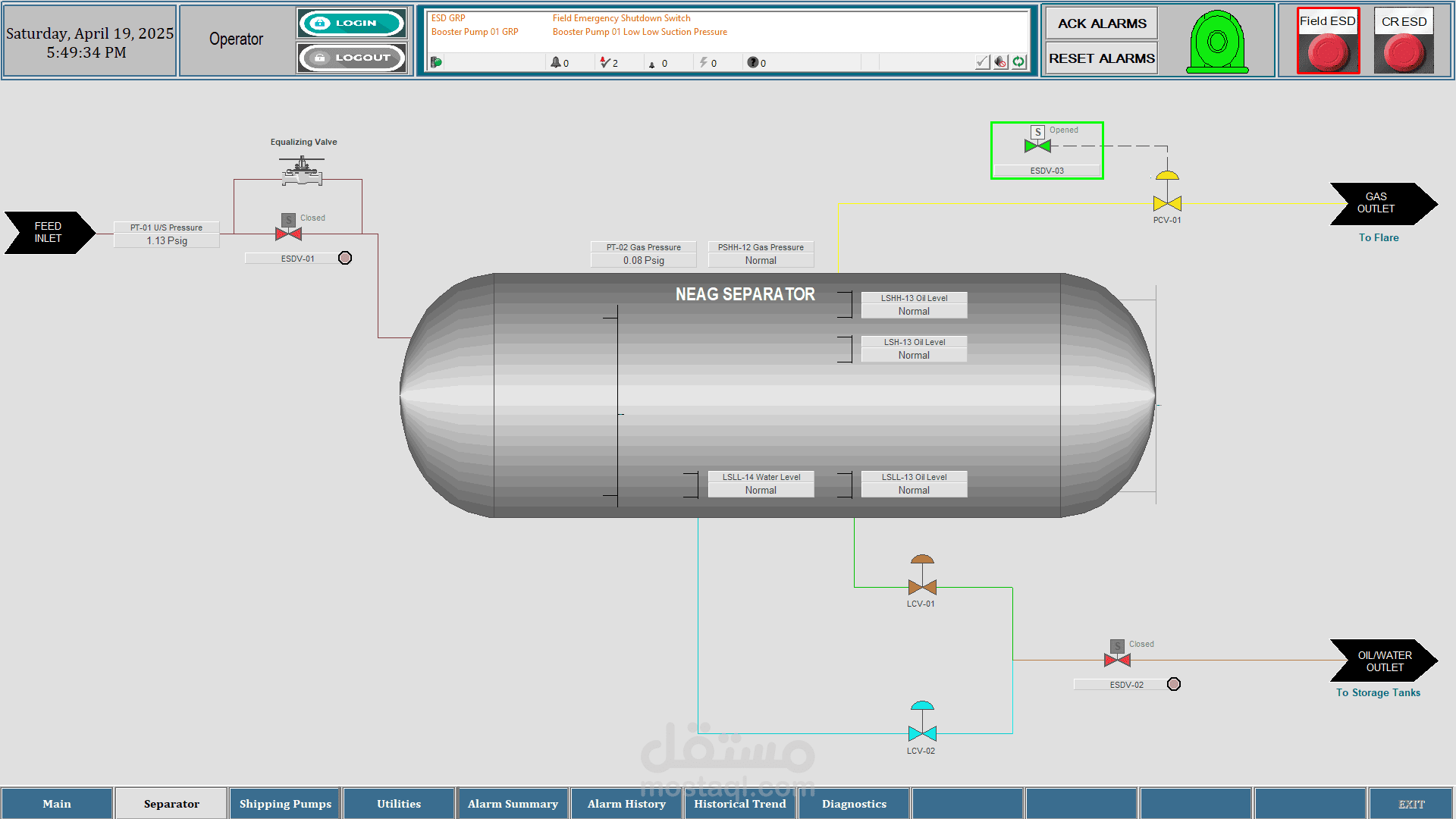Acknowledge selected alarm with checkmark icon
This screenshot has width=1456, height=819.
982,62
